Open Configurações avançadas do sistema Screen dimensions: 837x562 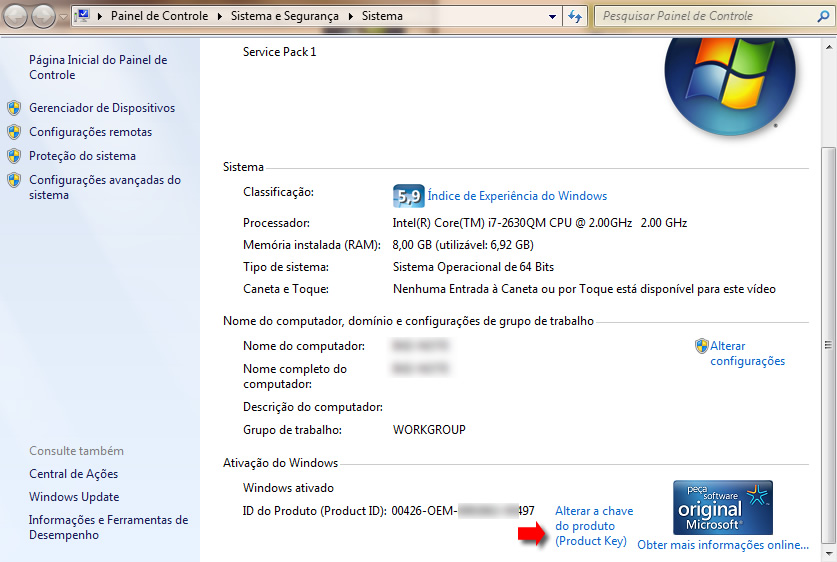click(x=105, y=187)
